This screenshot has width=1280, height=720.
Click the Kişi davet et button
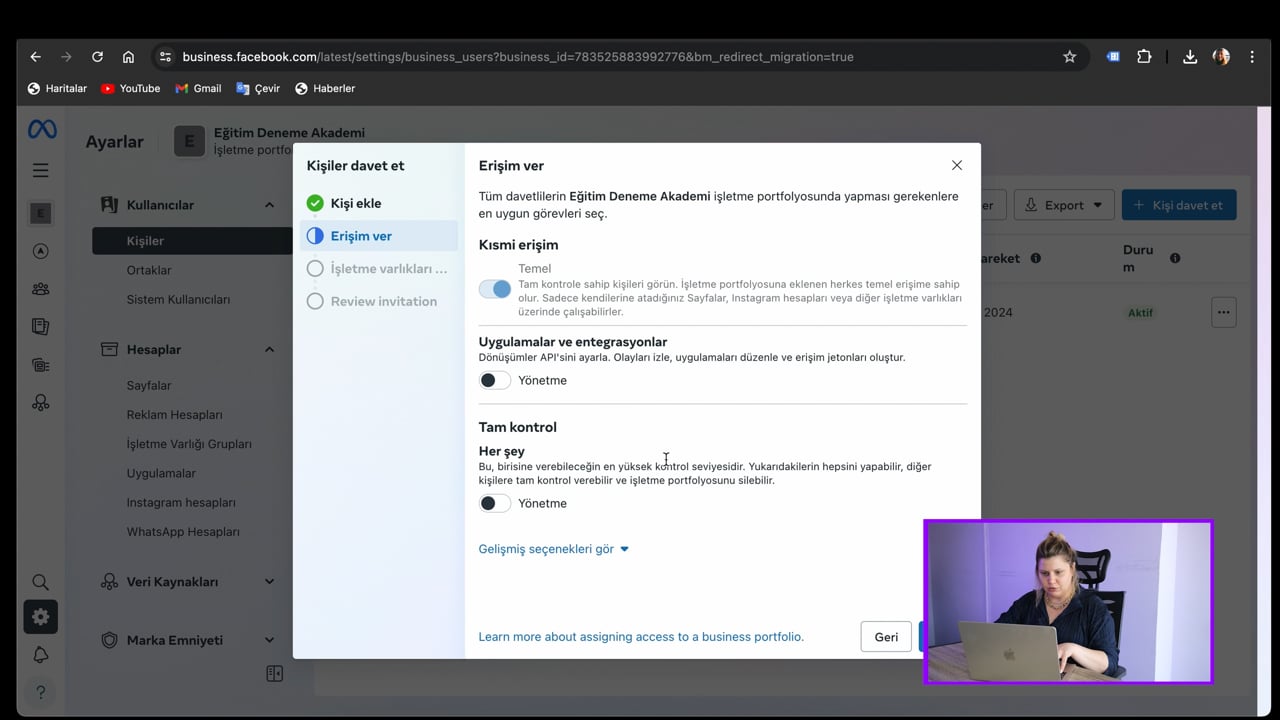point(1179,205)
